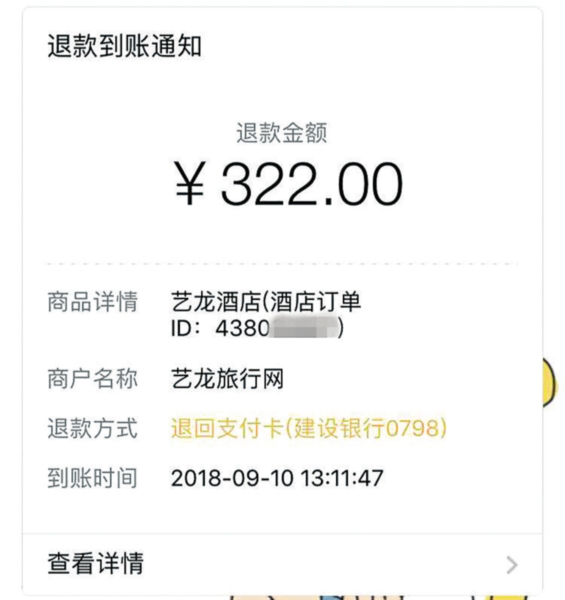Tap the chevron arrow beside 查看详情
Image resolution: width=565 pixels, height=600 pixels.
[x=511, y=565]
